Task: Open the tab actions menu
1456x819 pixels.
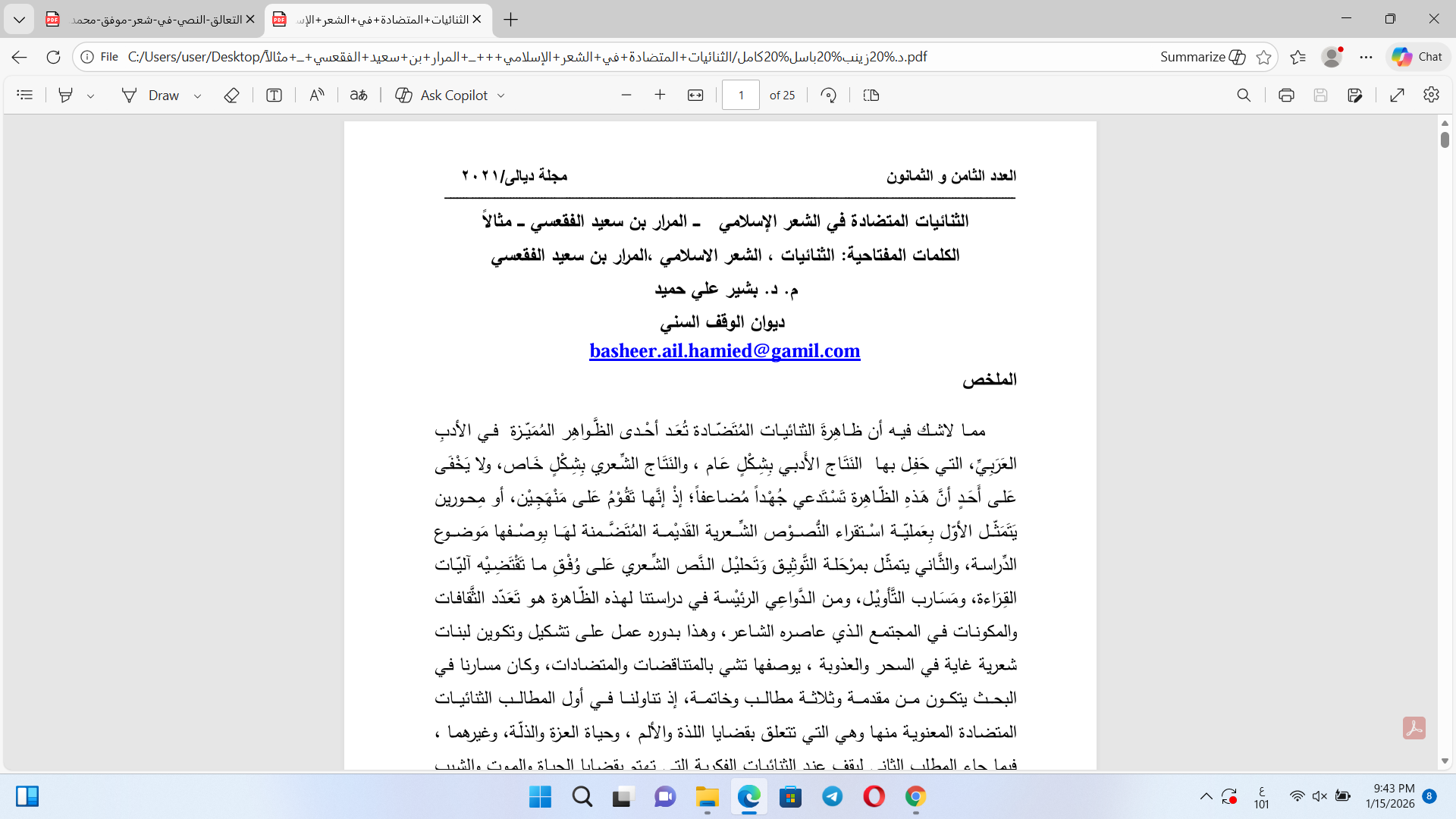Action: (x=19, y=20)
